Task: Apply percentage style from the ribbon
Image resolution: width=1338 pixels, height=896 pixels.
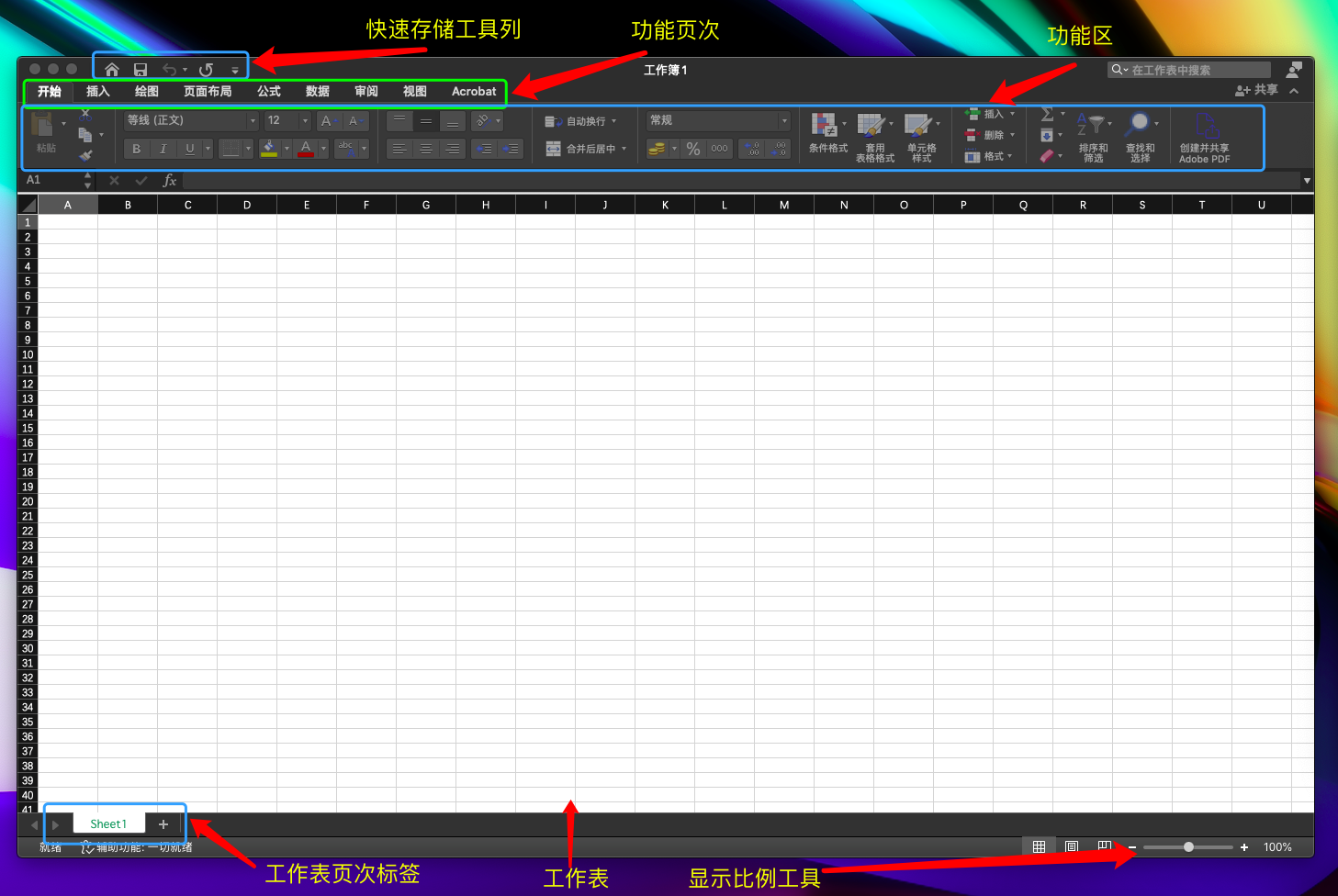Action: [x=692, y=148]
